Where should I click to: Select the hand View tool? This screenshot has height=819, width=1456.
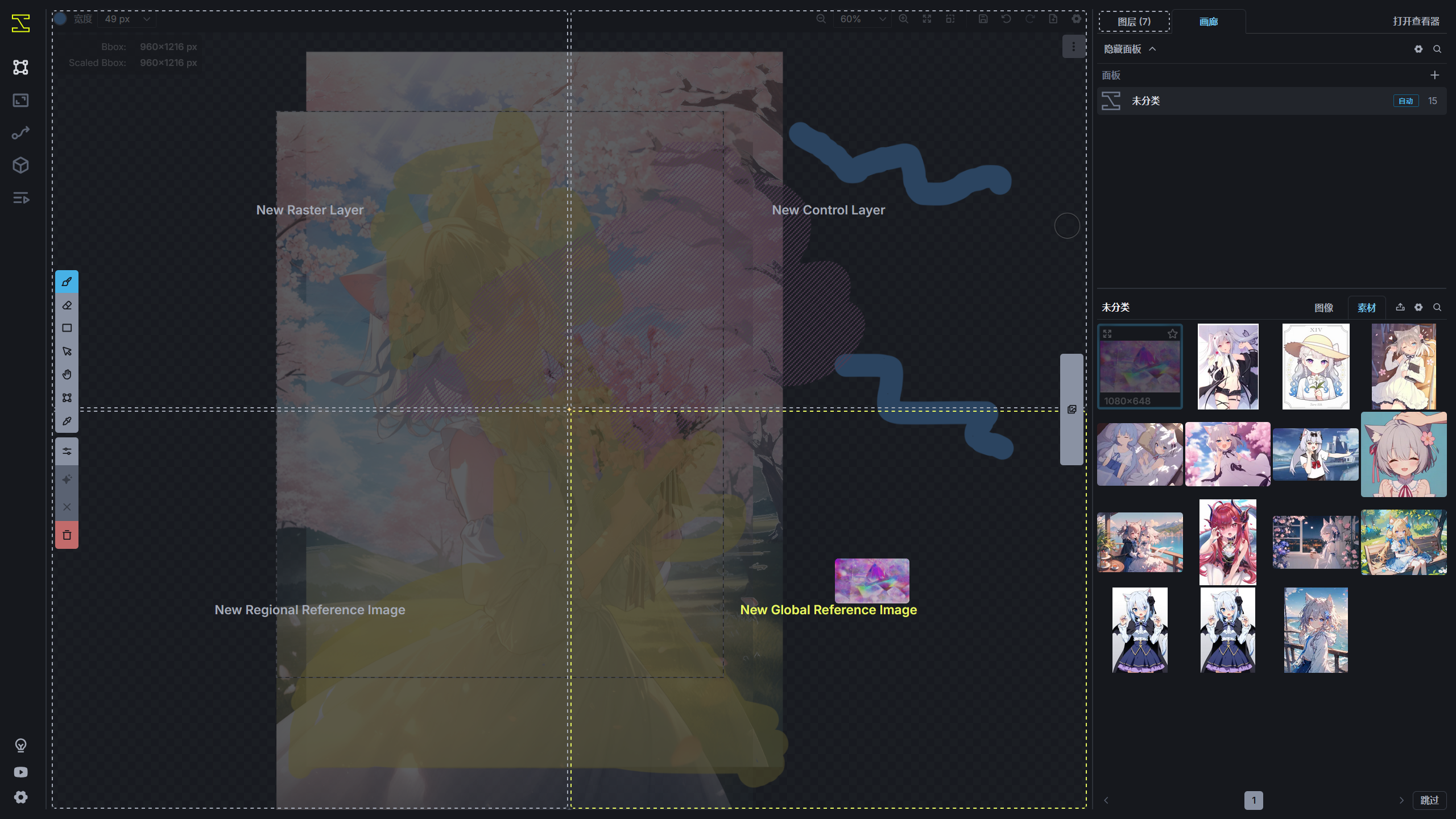(67, 374)
